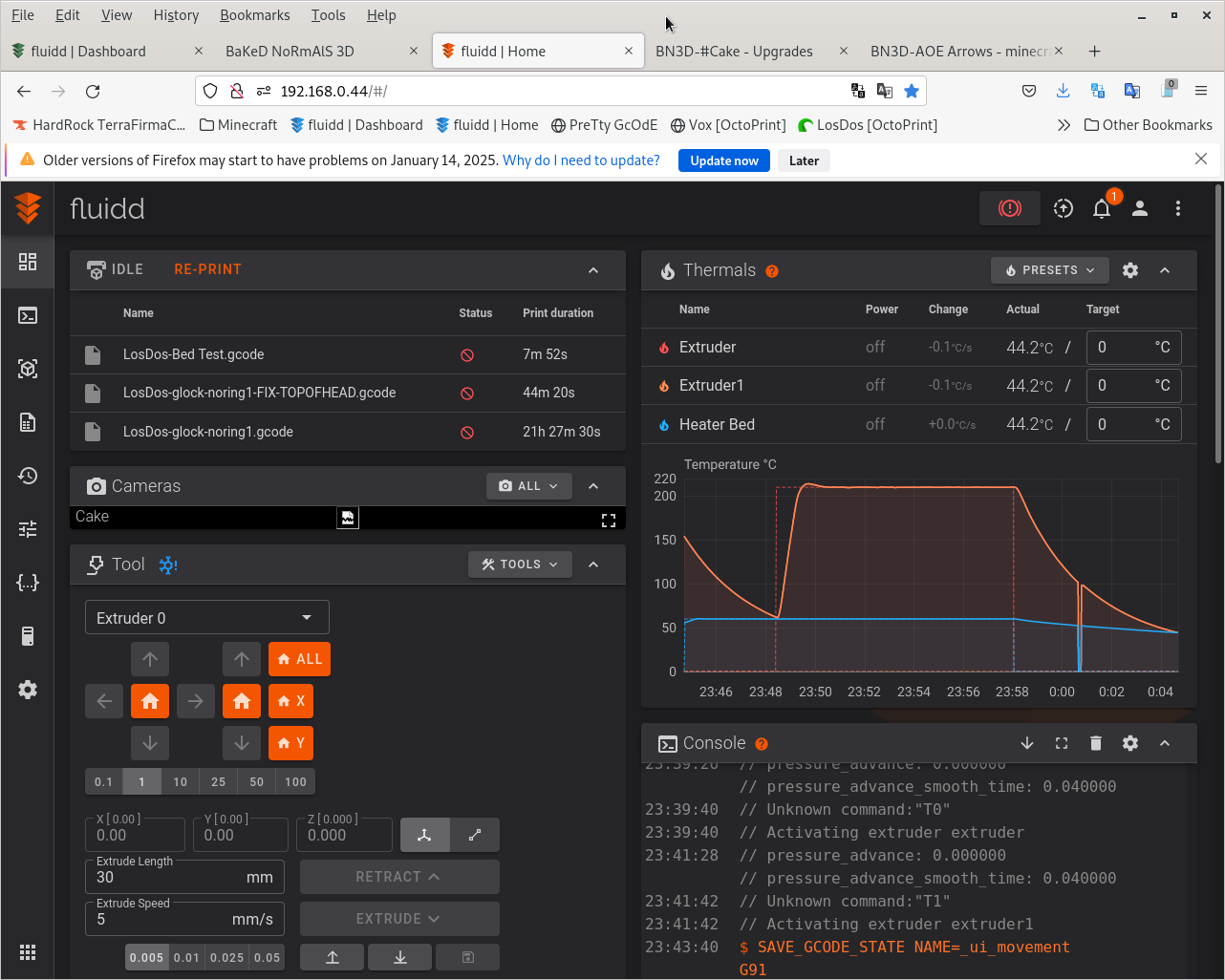Open Jobs file icon in sidebar
1225x980 pixels.
[28, 422]
